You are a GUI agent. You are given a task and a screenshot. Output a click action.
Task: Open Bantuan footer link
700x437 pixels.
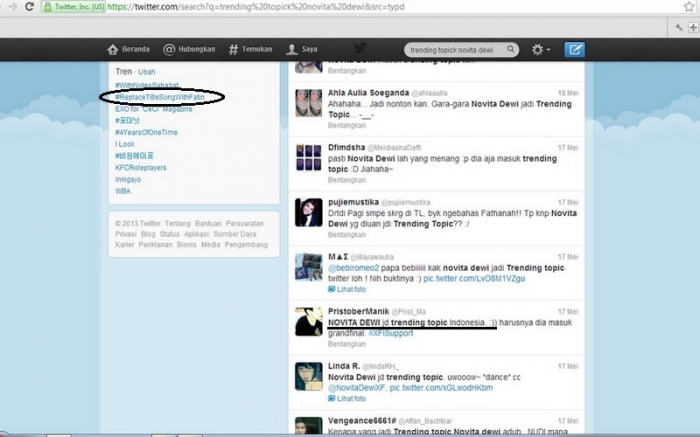tap(208, 224)
